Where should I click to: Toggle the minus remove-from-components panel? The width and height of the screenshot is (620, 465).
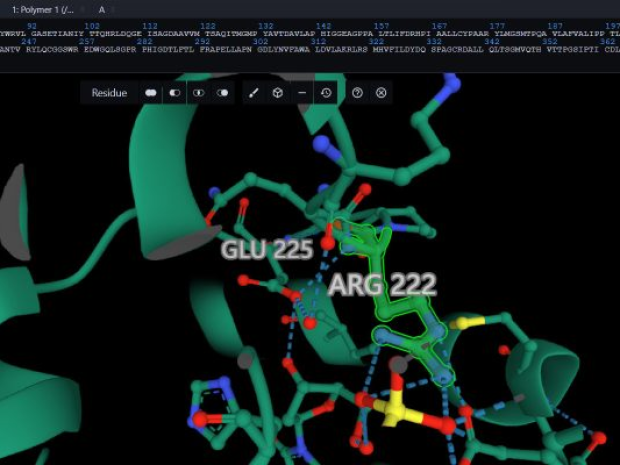click(302, 93)
